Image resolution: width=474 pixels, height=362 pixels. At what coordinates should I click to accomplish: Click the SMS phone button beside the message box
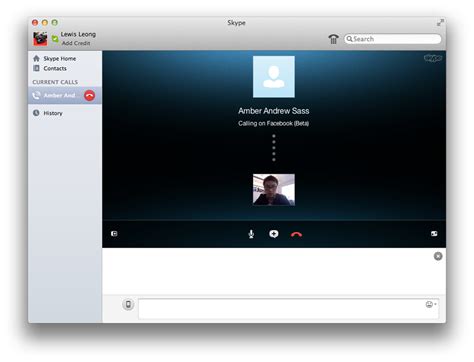pos(128,304)
